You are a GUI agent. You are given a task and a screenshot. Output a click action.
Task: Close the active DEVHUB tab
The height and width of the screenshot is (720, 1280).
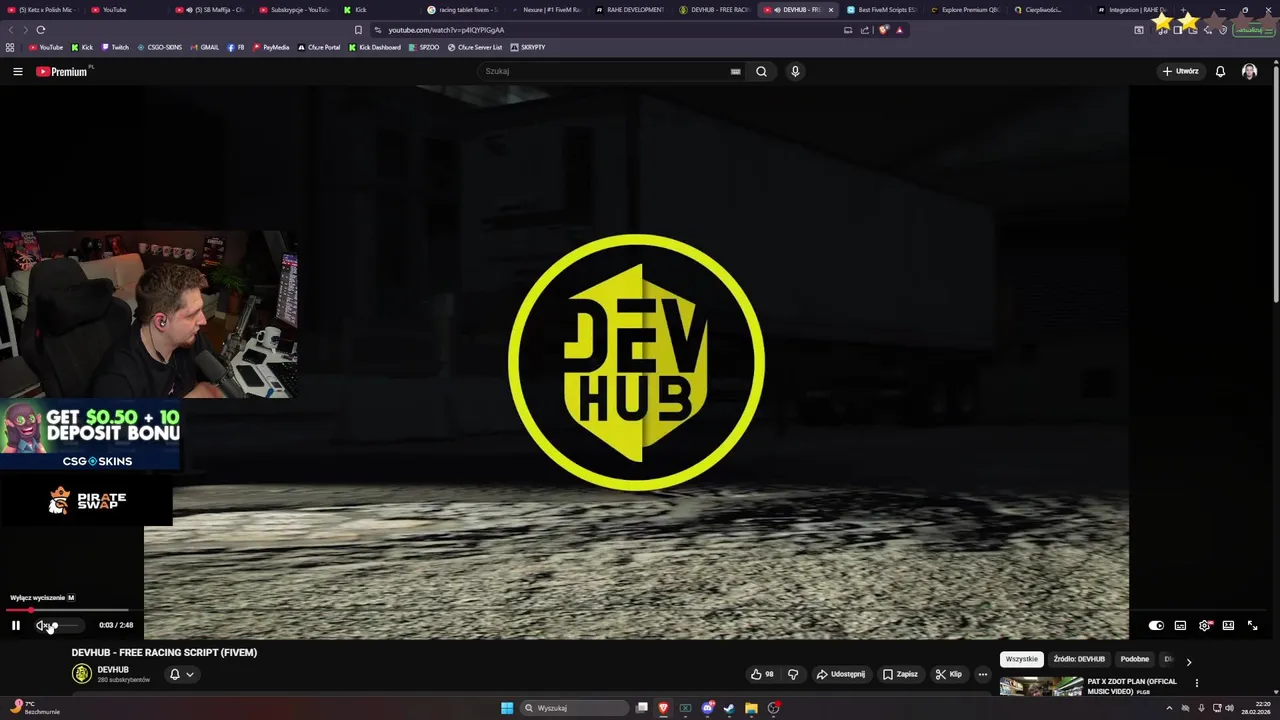click(x=830, y=10)
